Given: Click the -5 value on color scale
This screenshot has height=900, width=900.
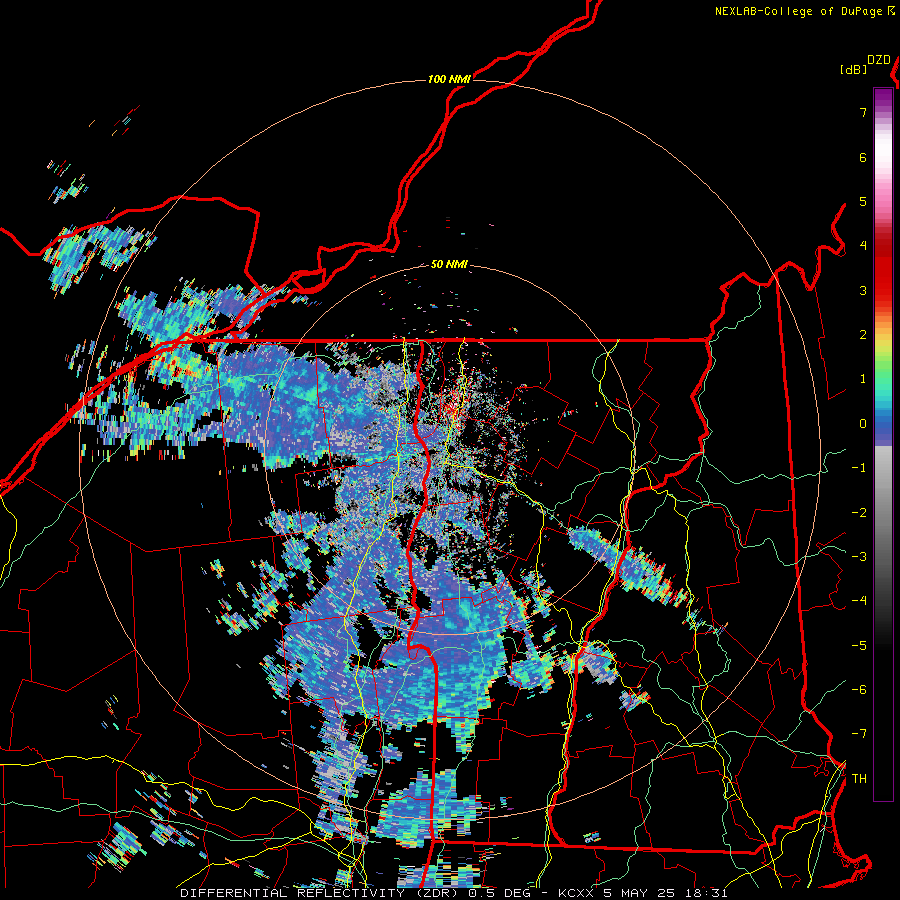Looking at the screenshot, I should [x=859, y=646].
